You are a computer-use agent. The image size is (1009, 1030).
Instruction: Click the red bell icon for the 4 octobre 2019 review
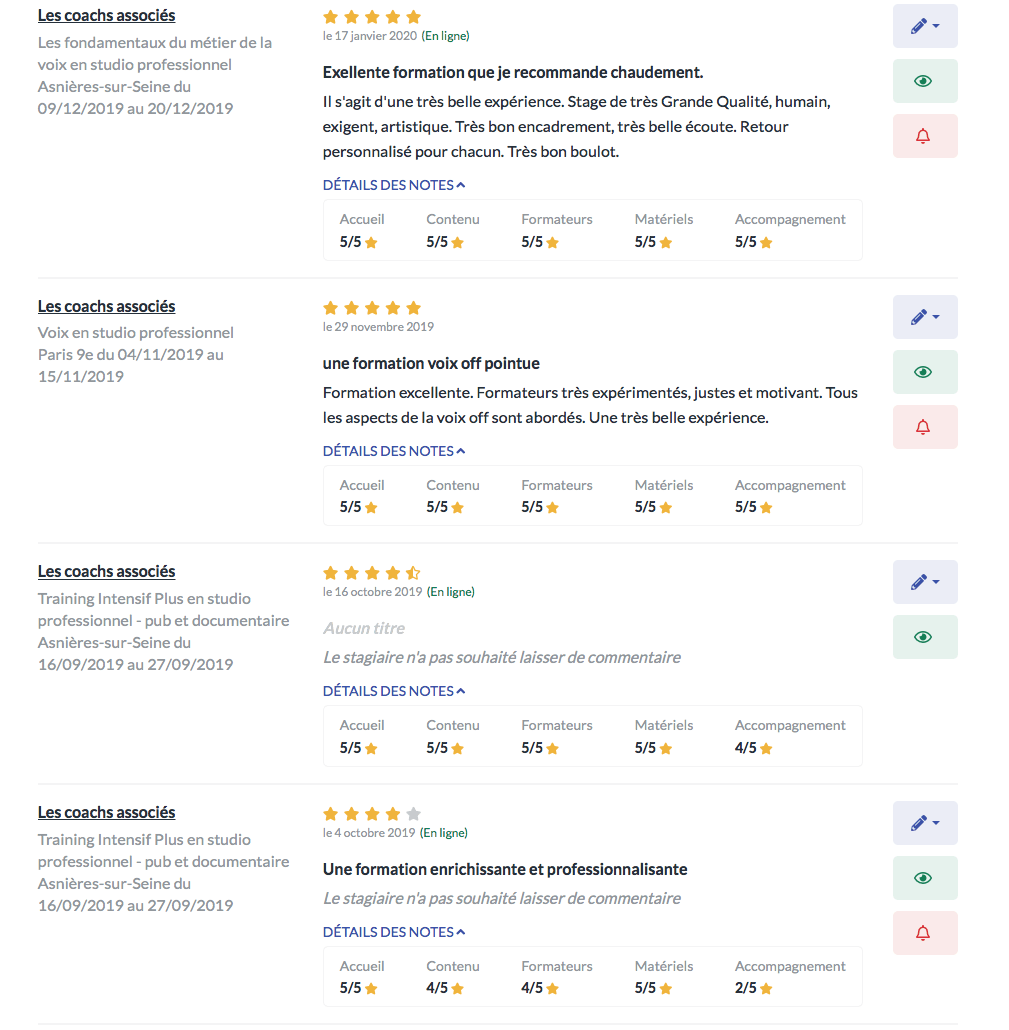click(x=924, y=933)
